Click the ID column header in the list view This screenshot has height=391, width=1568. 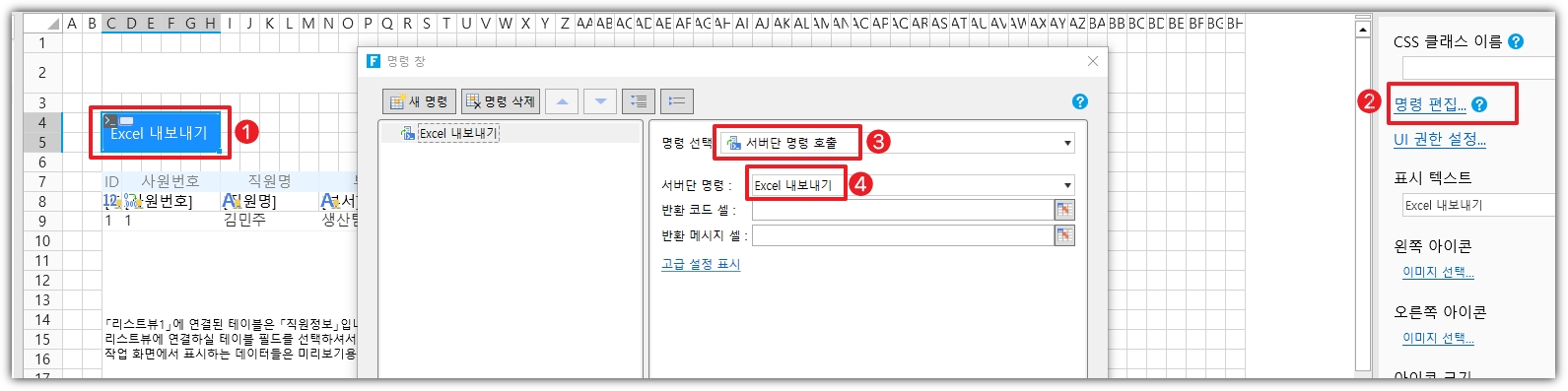point(111,181)
